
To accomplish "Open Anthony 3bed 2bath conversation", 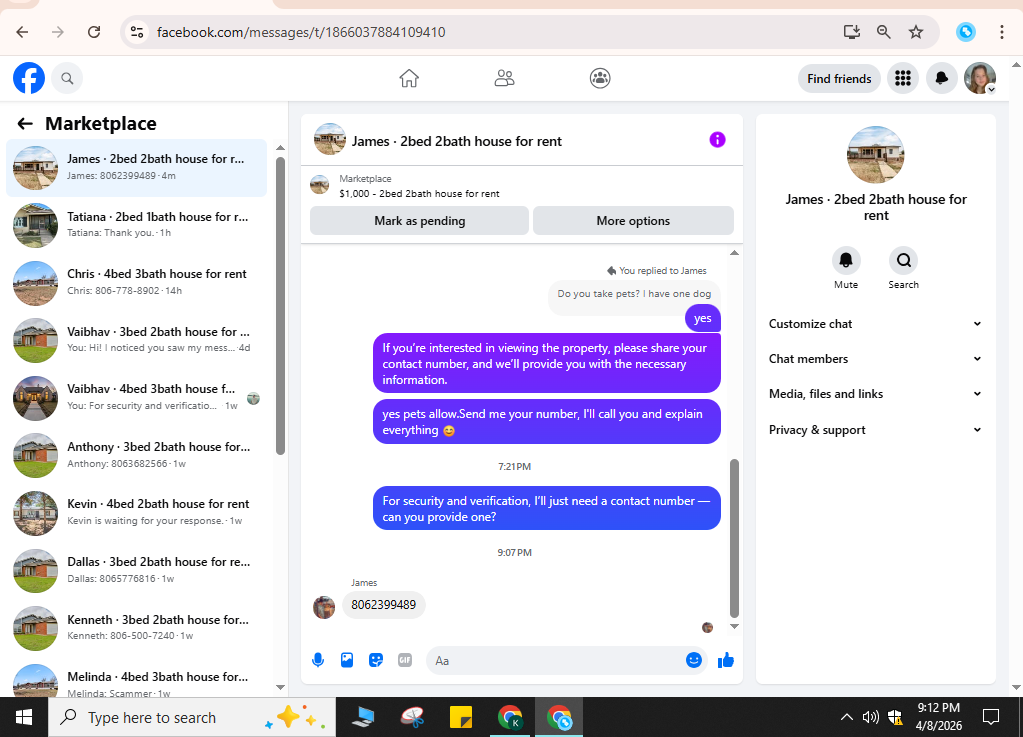I will click(x=136, y=455).
